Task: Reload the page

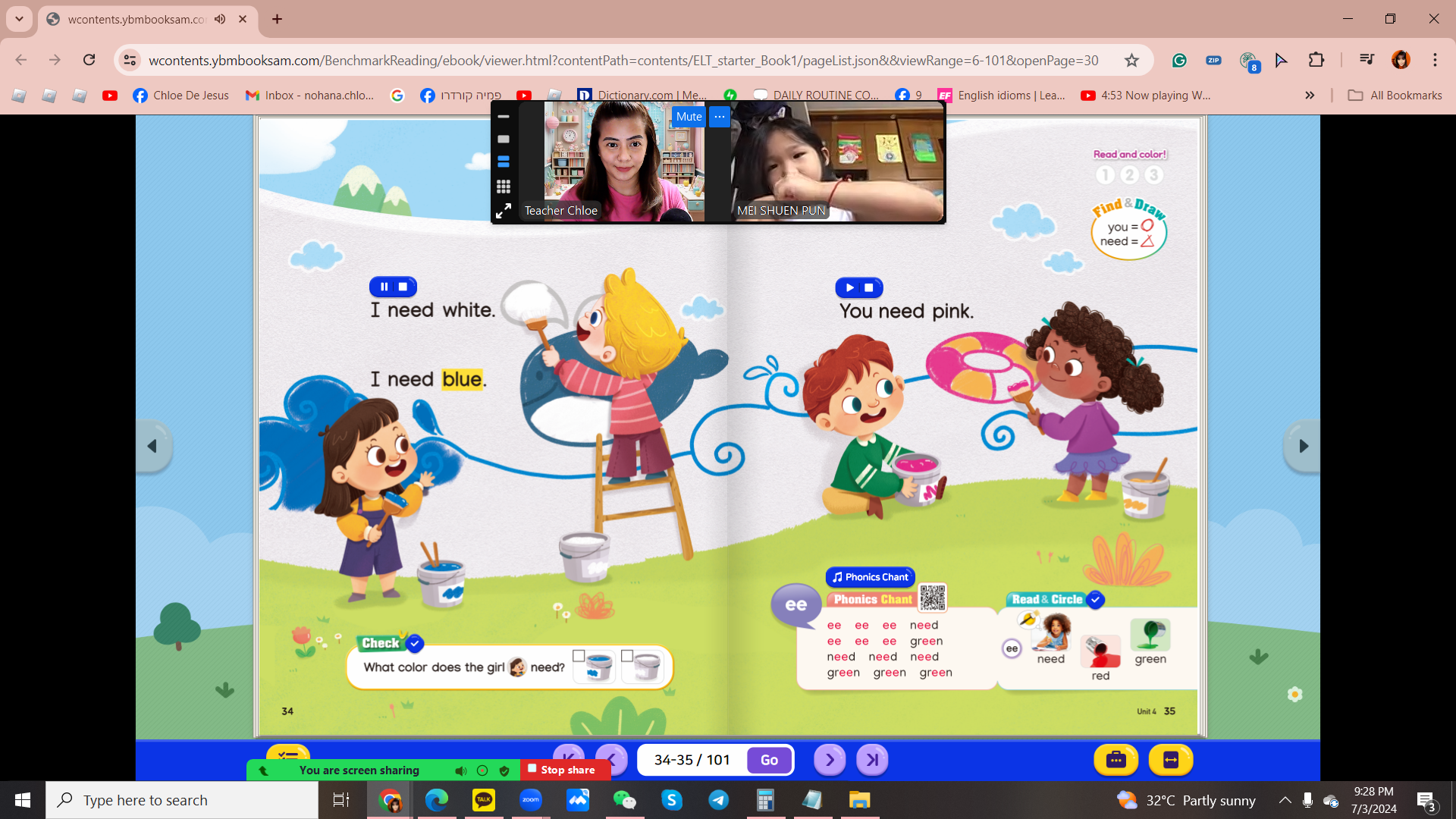Action: pos(89,60)
